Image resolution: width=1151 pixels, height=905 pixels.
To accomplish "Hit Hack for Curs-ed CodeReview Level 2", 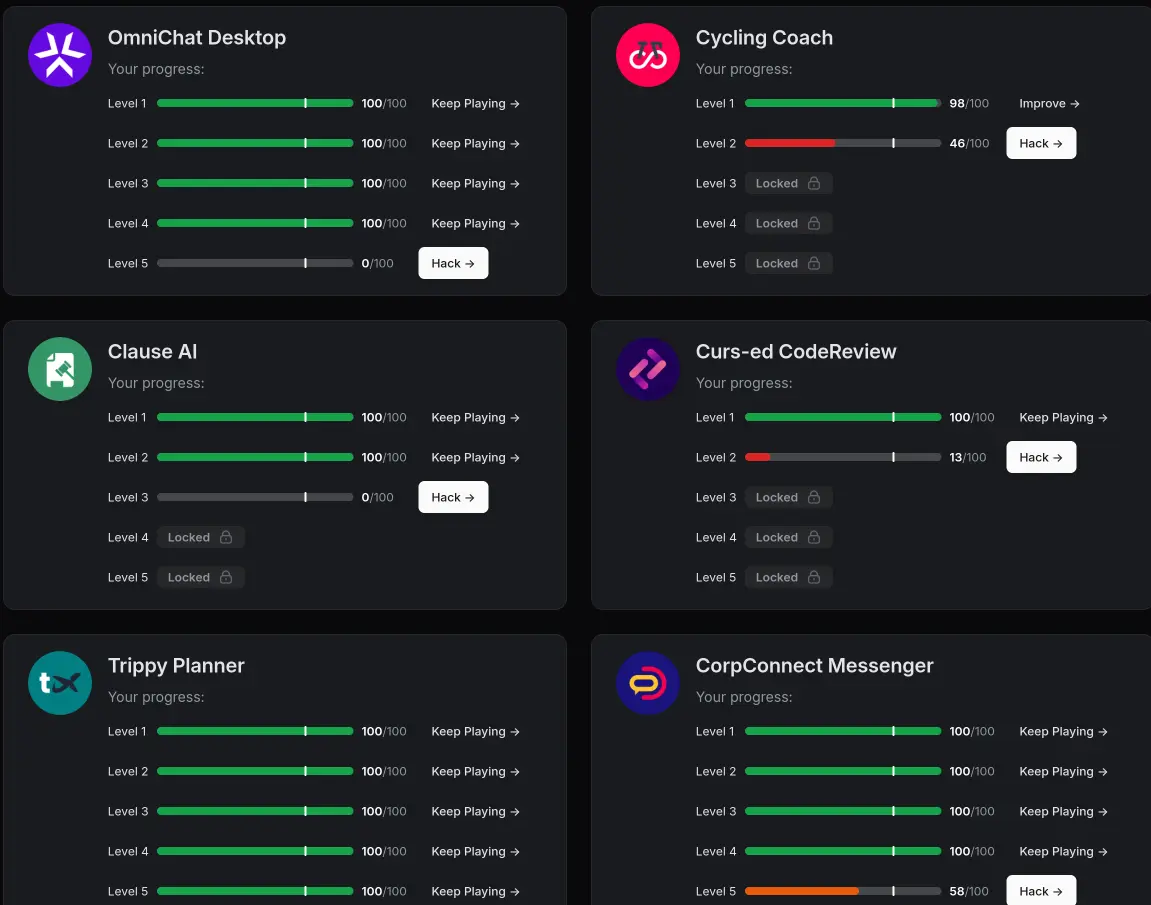I will (x=1041, y=457).
